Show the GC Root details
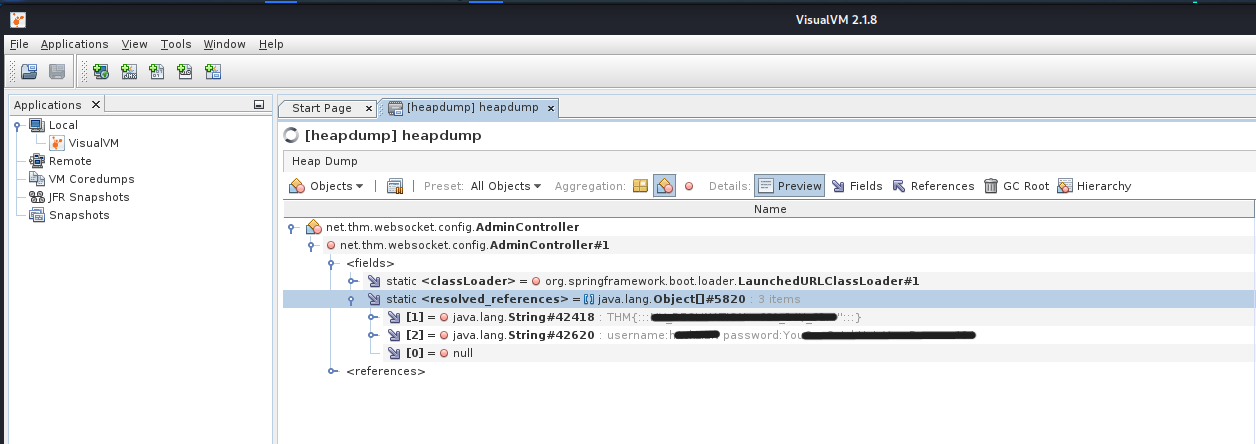This screenshot has height=444, width=1256. (1015, 186)
